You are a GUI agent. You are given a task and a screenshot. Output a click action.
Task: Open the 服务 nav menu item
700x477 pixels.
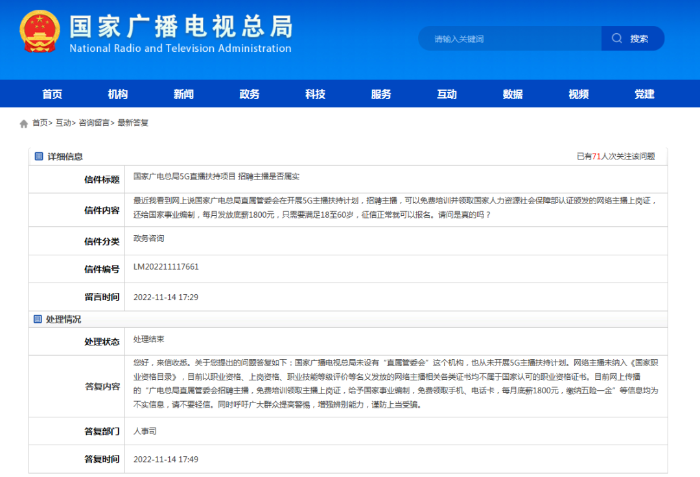[x=381, y=94]
